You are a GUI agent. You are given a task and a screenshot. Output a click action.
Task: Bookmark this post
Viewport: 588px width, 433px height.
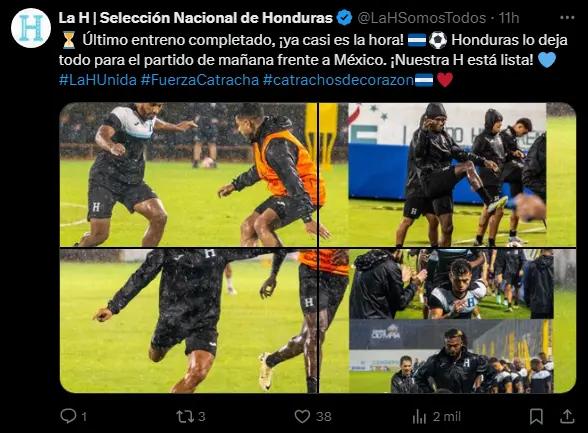tap(536, 416)
